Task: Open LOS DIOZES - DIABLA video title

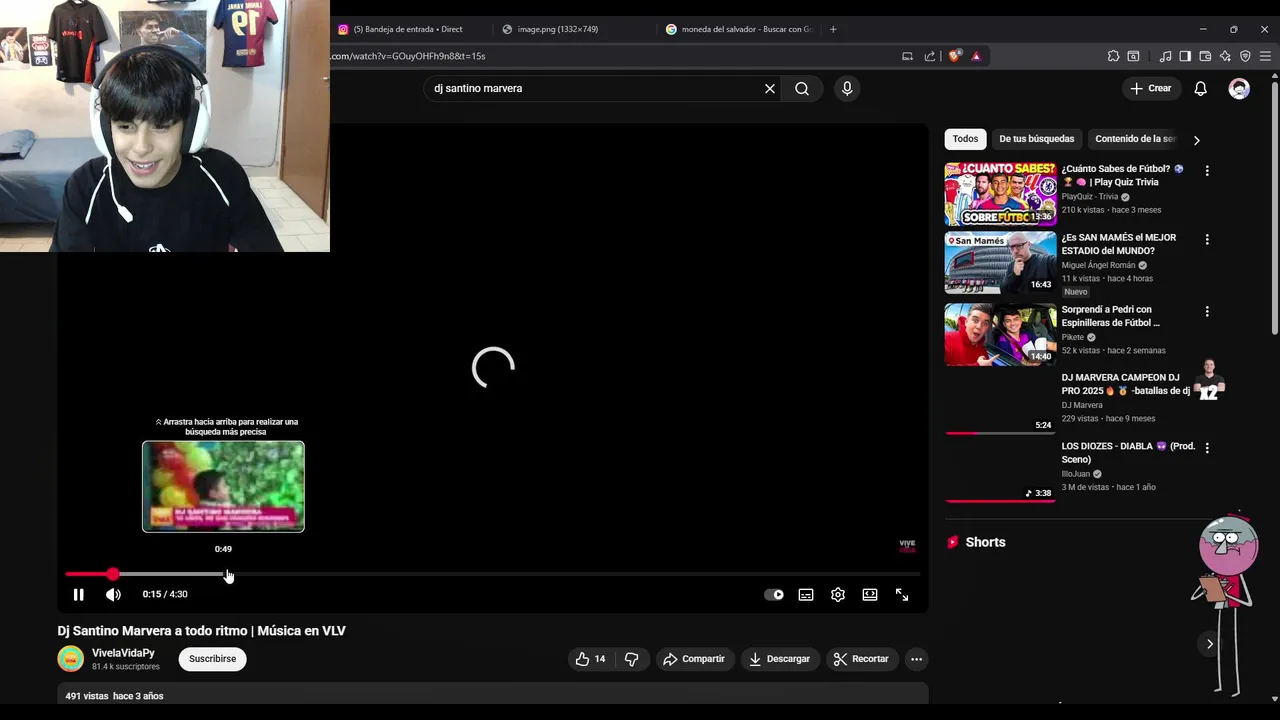Action: coord(1128,452)
